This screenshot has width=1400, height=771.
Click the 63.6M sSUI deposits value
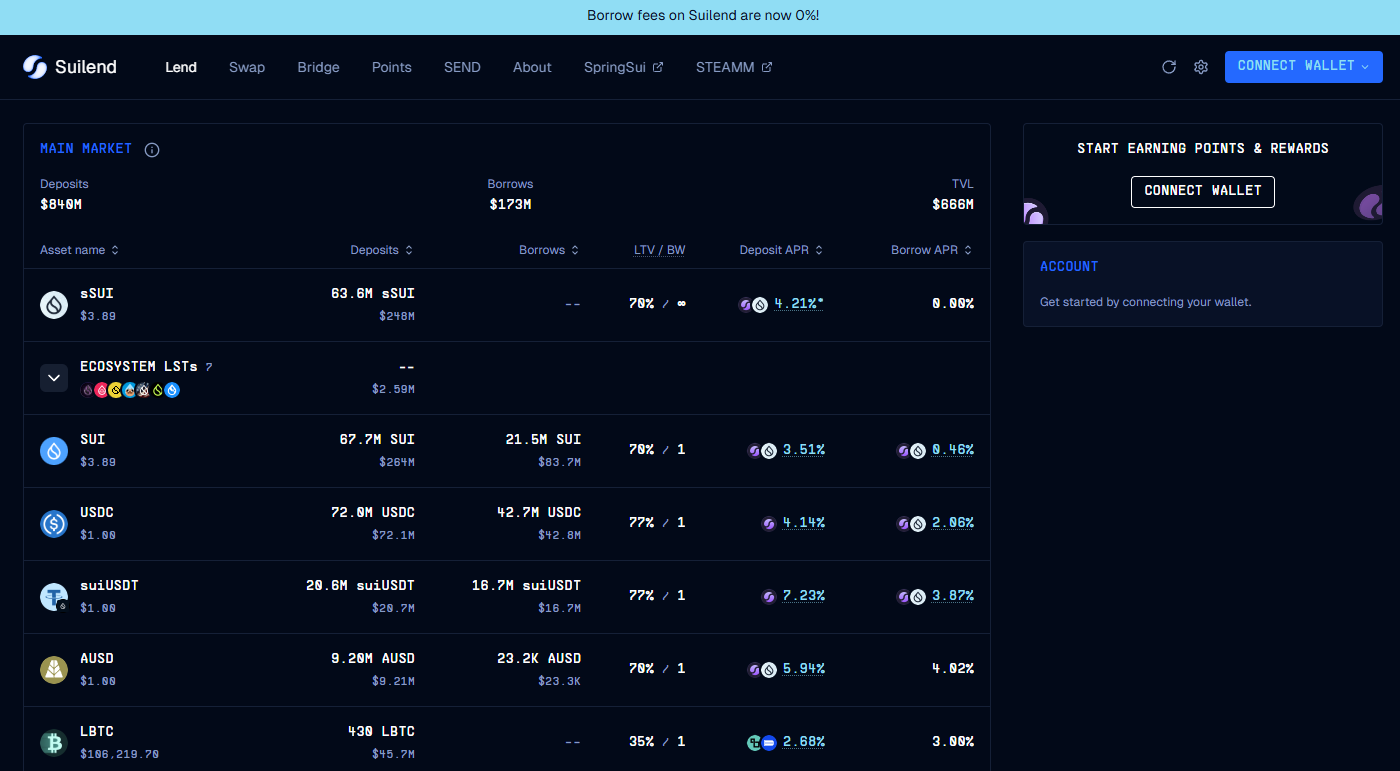click(373, 294)
